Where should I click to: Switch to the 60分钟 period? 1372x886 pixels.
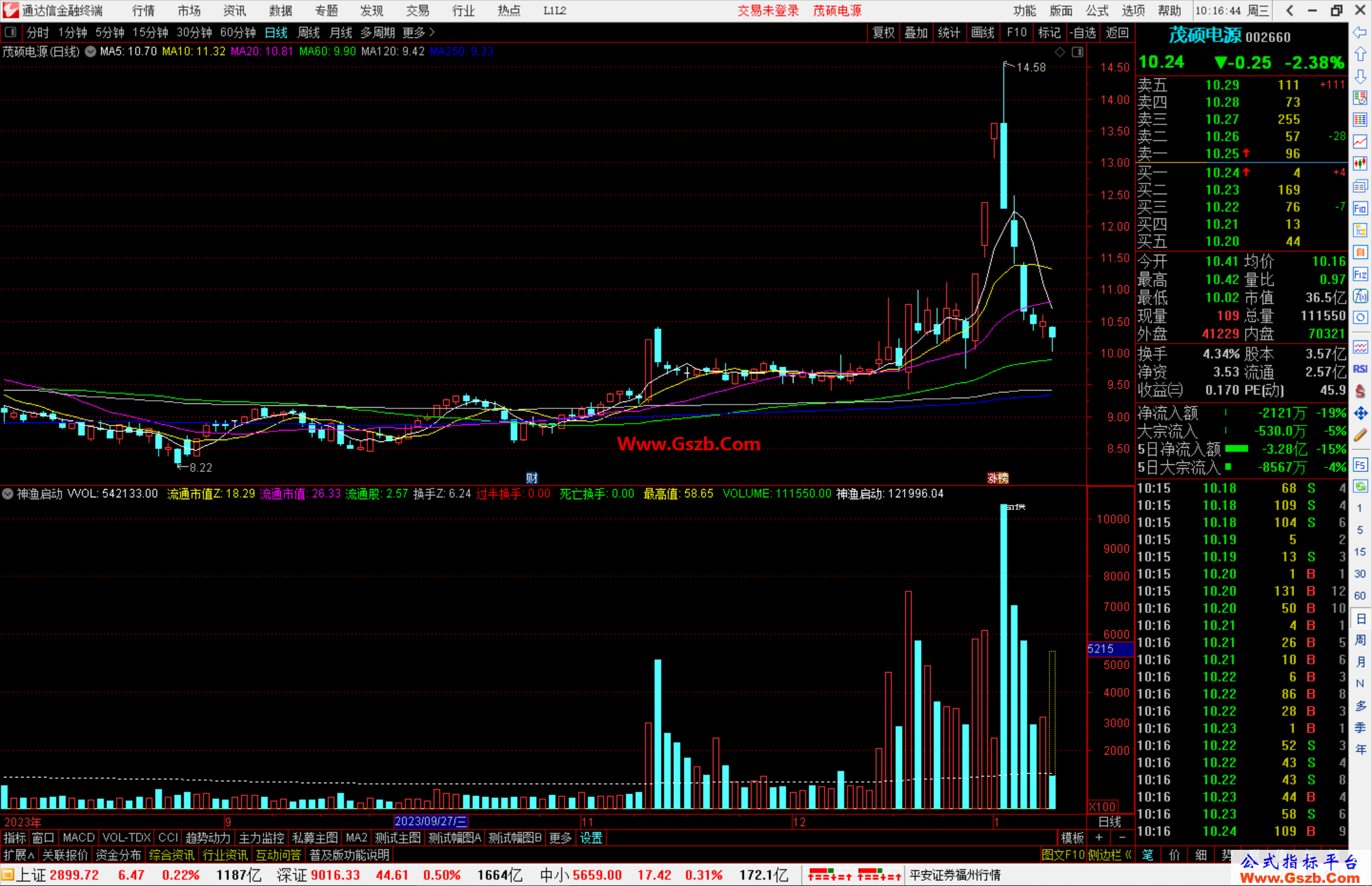(x=238, y=32)
